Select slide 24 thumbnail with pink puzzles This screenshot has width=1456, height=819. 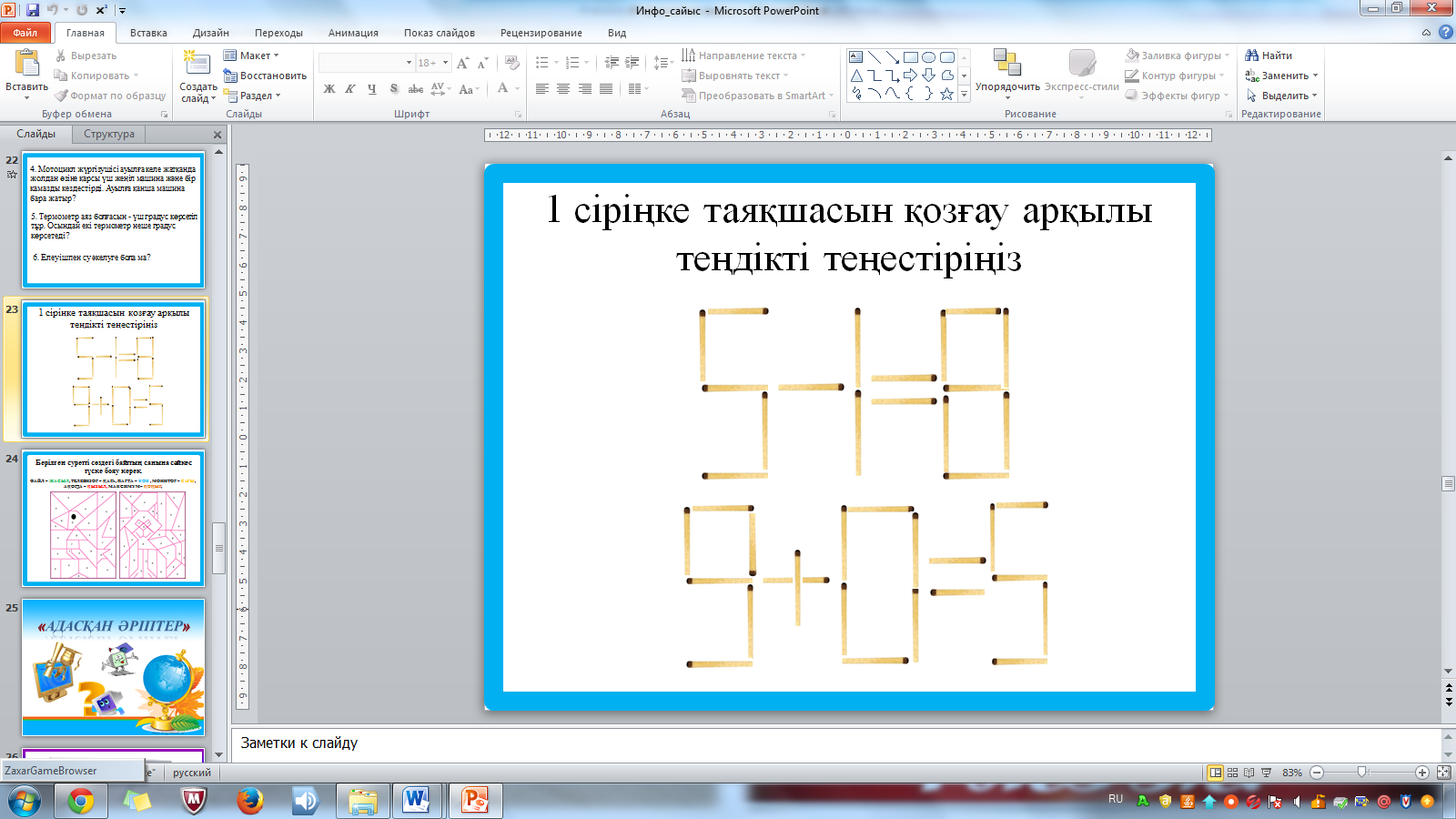click(114, 518)
